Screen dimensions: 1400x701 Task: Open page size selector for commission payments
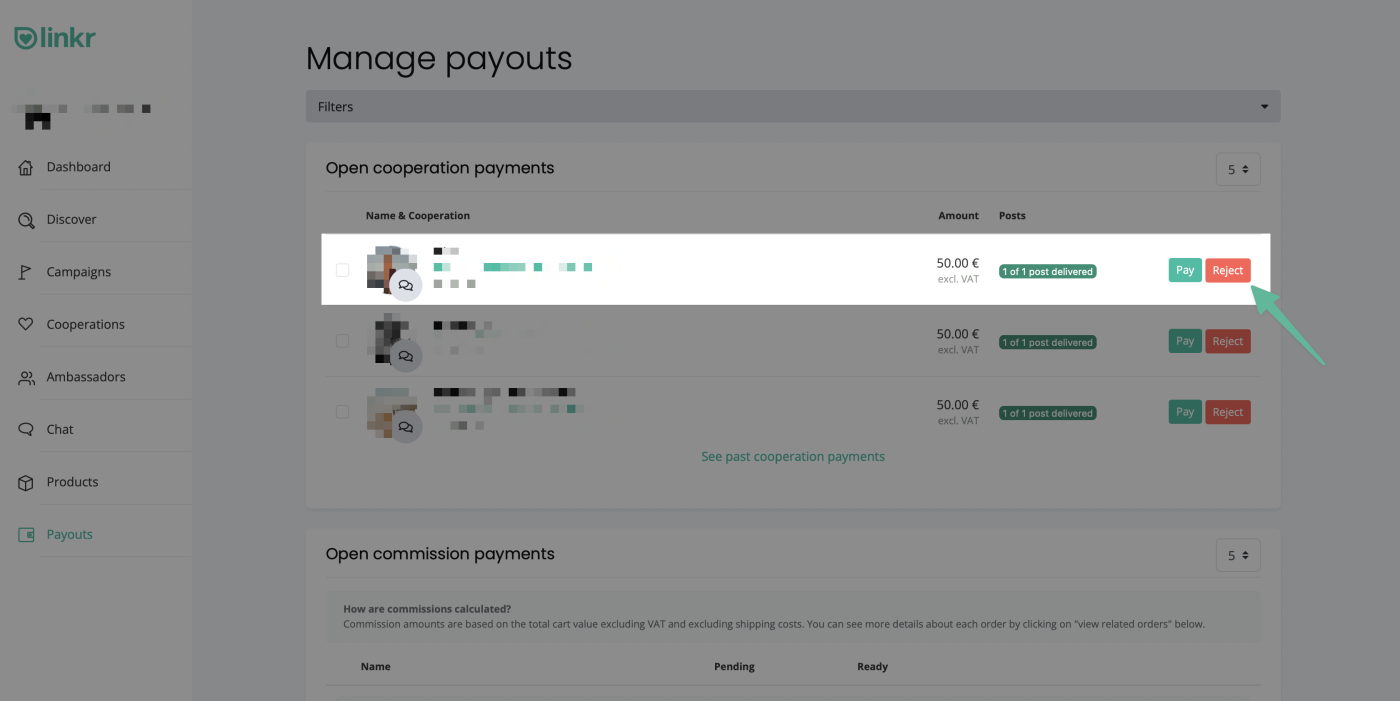[x=1238, y=555]
